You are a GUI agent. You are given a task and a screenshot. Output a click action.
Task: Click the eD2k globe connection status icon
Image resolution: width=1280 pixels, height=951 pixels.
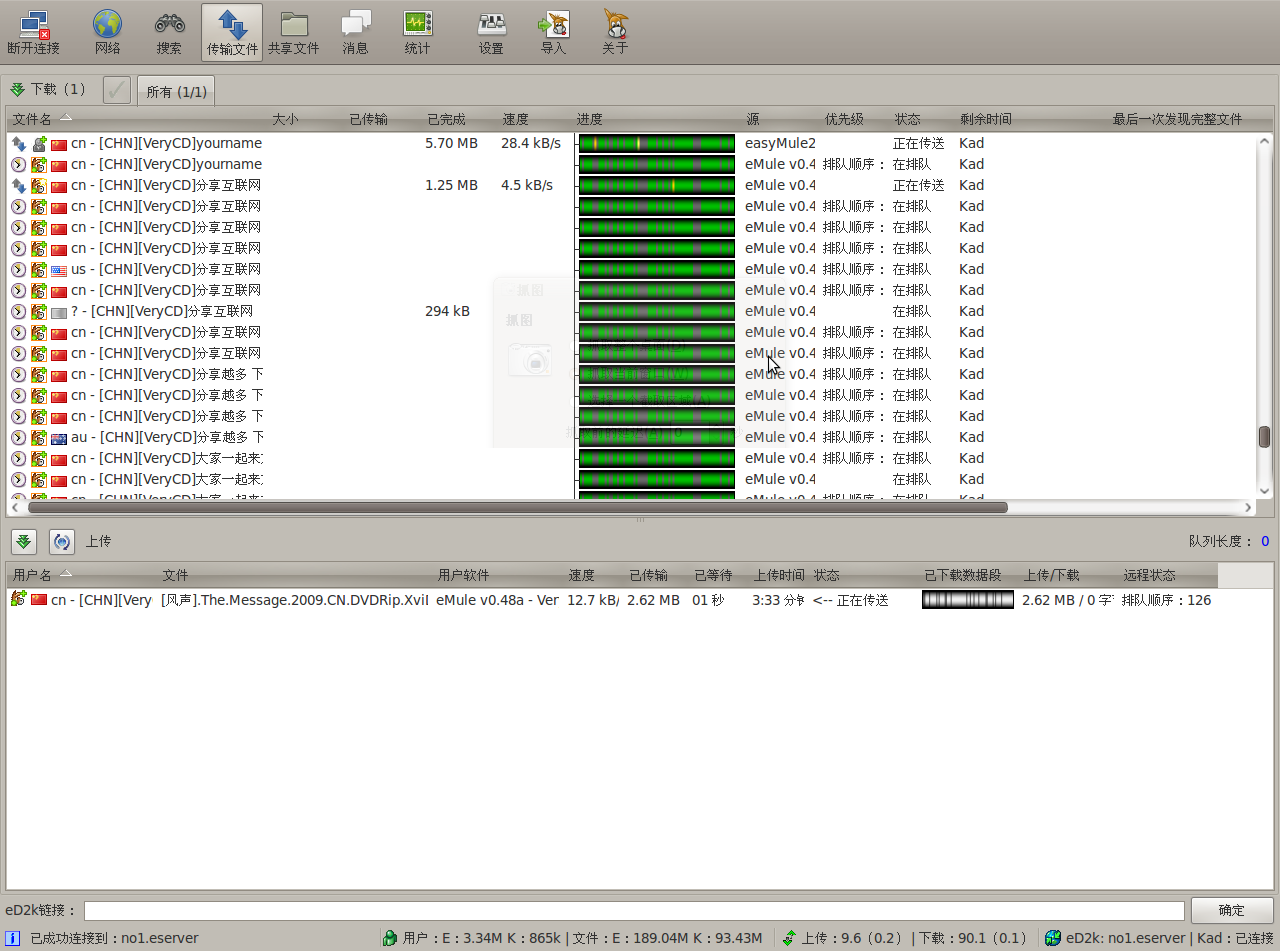tap(1052, 938)
